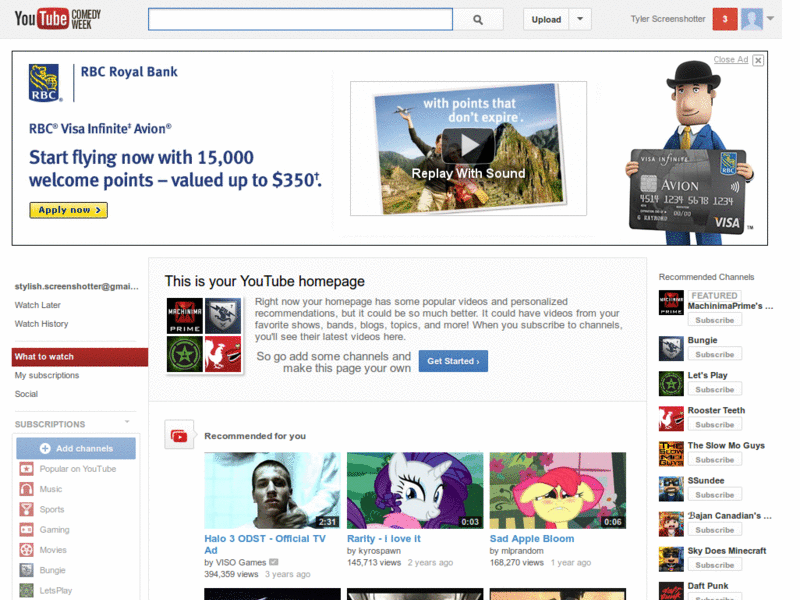The width and height of the screenshot is (800, 600).
Task: Close the ad with the X icon
Action: pos(758,60)
